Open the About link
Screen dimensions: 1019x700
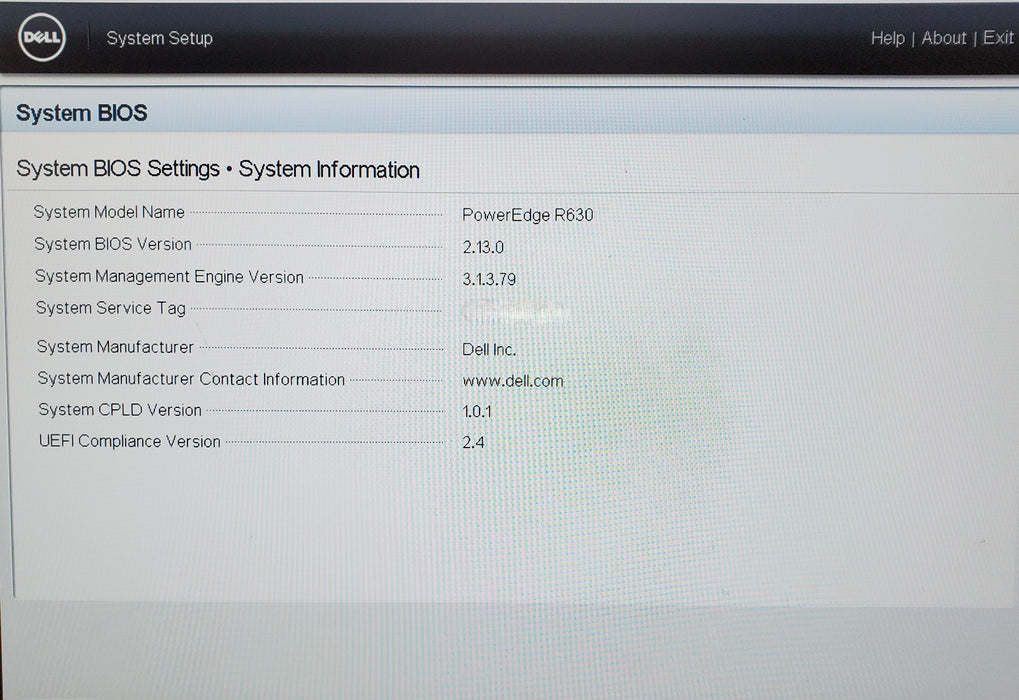pyautogui.click(x=944, y=38)
